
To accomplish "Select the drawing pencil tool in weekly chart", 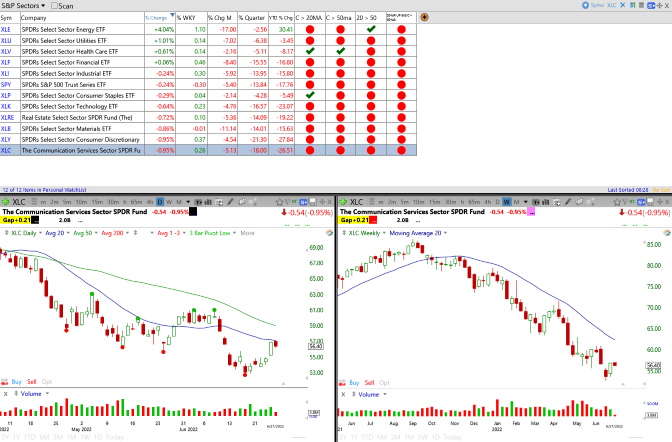I will click(568, 202).
